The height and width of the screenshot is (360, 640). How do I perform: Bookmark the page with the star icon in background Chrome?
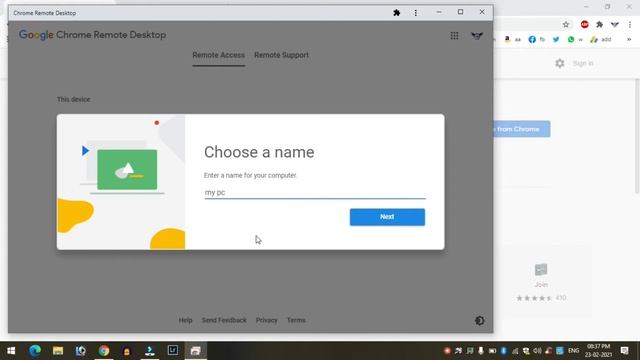pos(566,24)
